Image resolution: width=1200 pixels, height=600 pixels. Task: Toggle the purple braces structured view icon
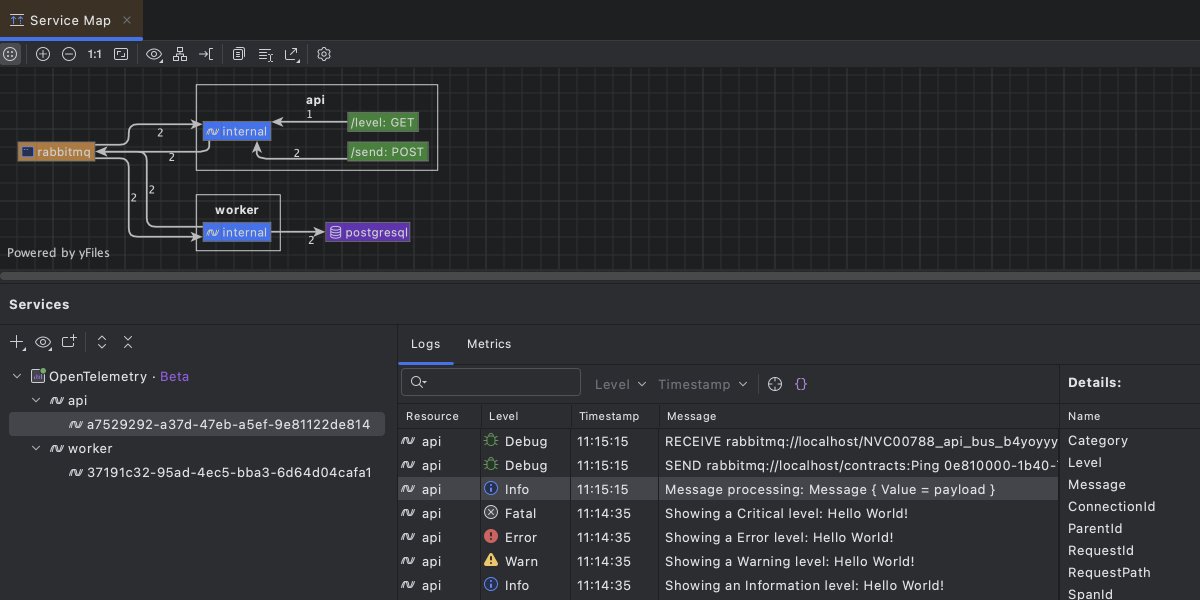tap(801, 384)
